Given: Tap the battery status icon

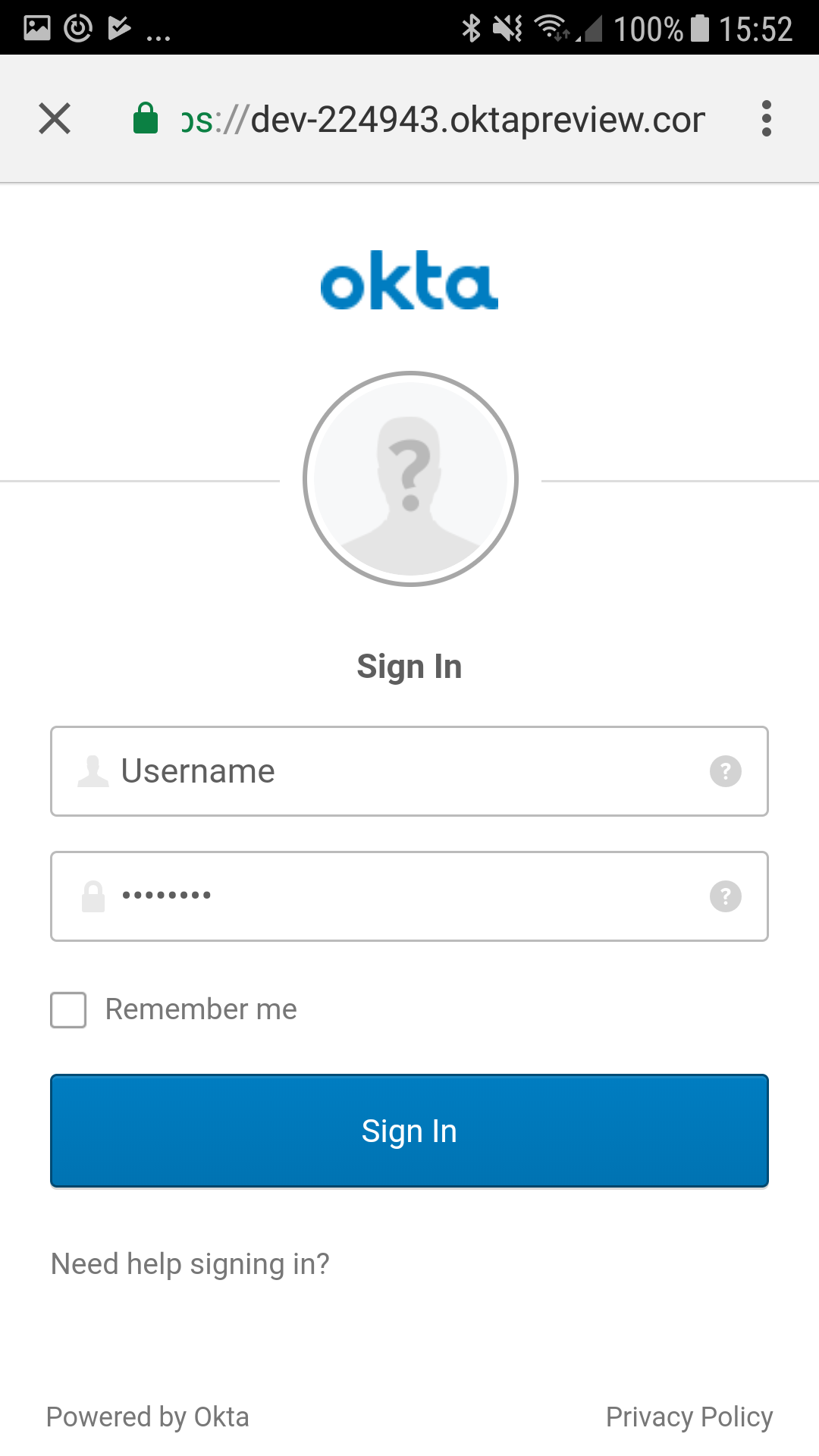Looking at the screenshot, I should coord(700,29).
